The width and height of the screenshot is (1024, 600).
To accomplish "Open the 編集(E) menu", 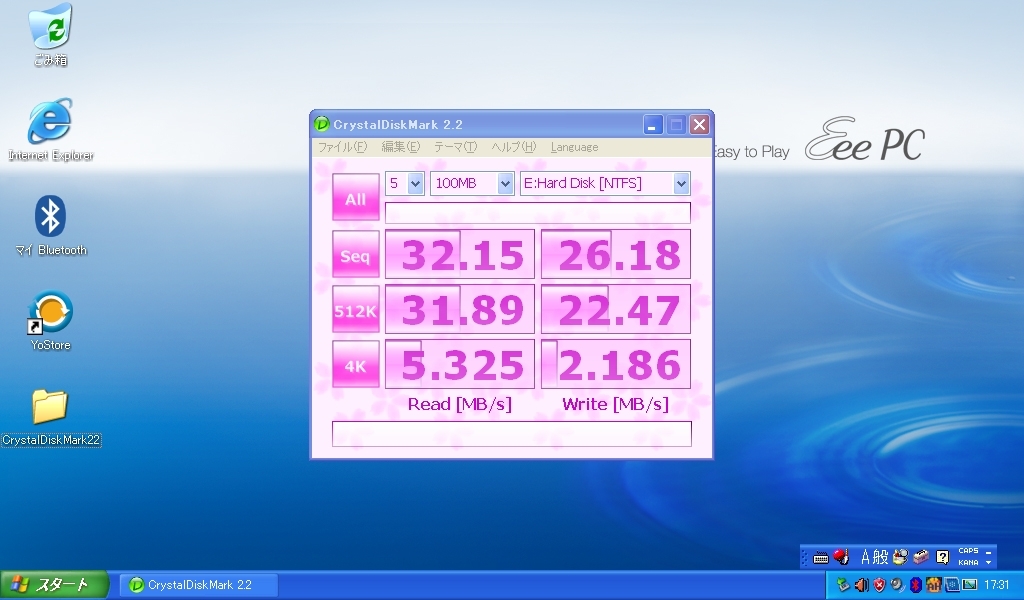I will pos(400,147).
